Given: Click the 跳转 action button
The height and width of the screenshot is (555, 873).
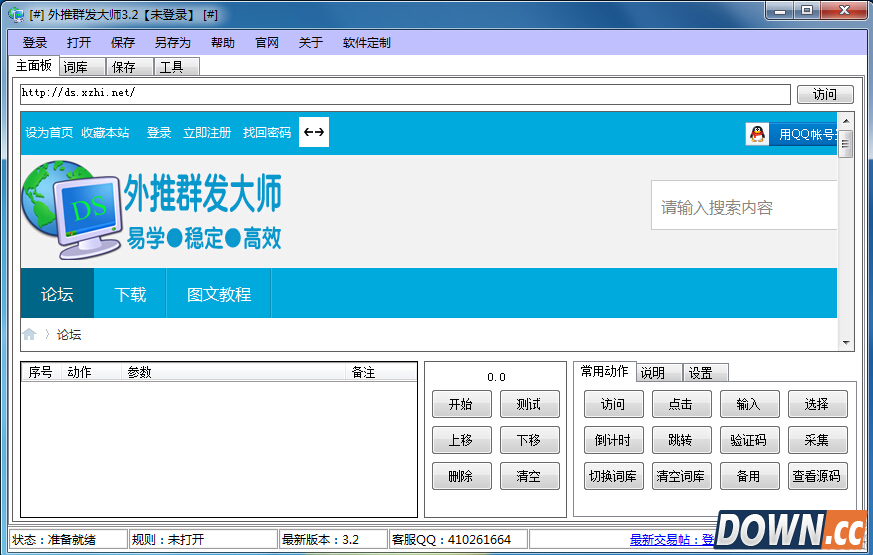Looking at the screenshot, I should [x=681, y=440].
